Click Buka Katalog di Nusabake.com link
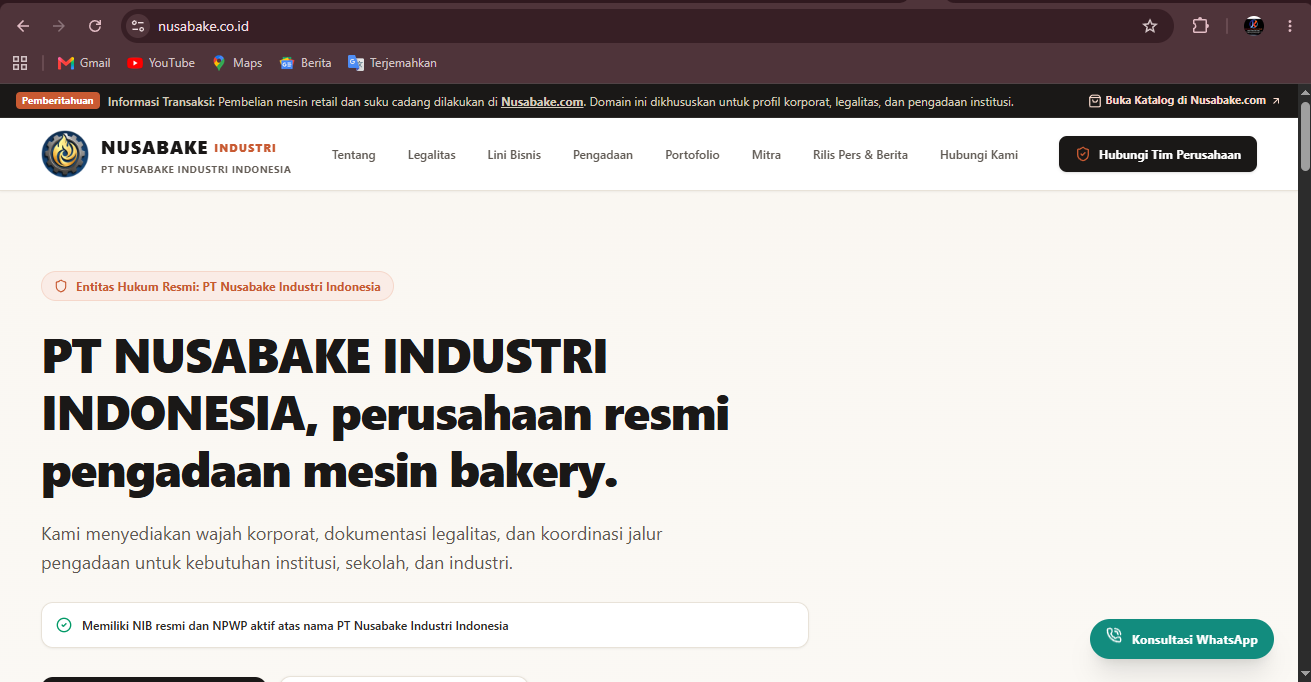Screen dimensions: 1311x682 pos(1184,101)
